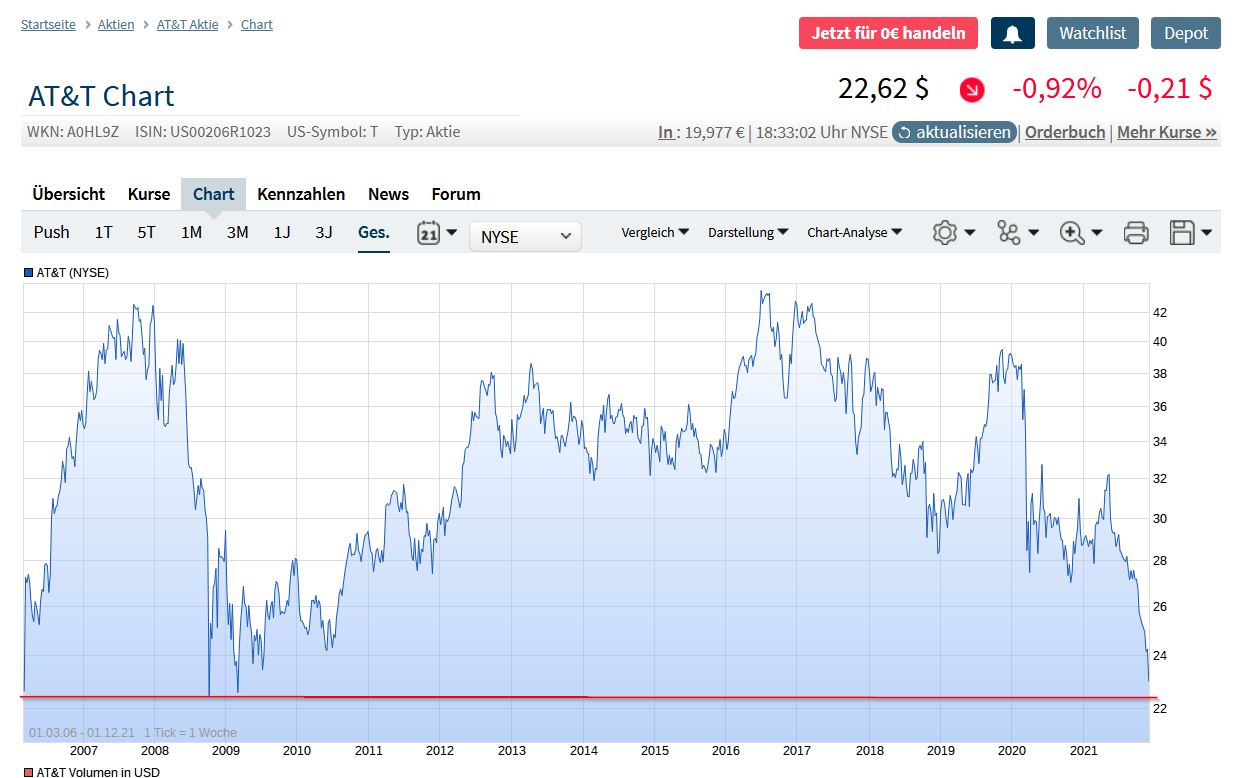Go to Startseite breadcrumb
Viewport: 1242px width, 778px height.
(48, 24)
